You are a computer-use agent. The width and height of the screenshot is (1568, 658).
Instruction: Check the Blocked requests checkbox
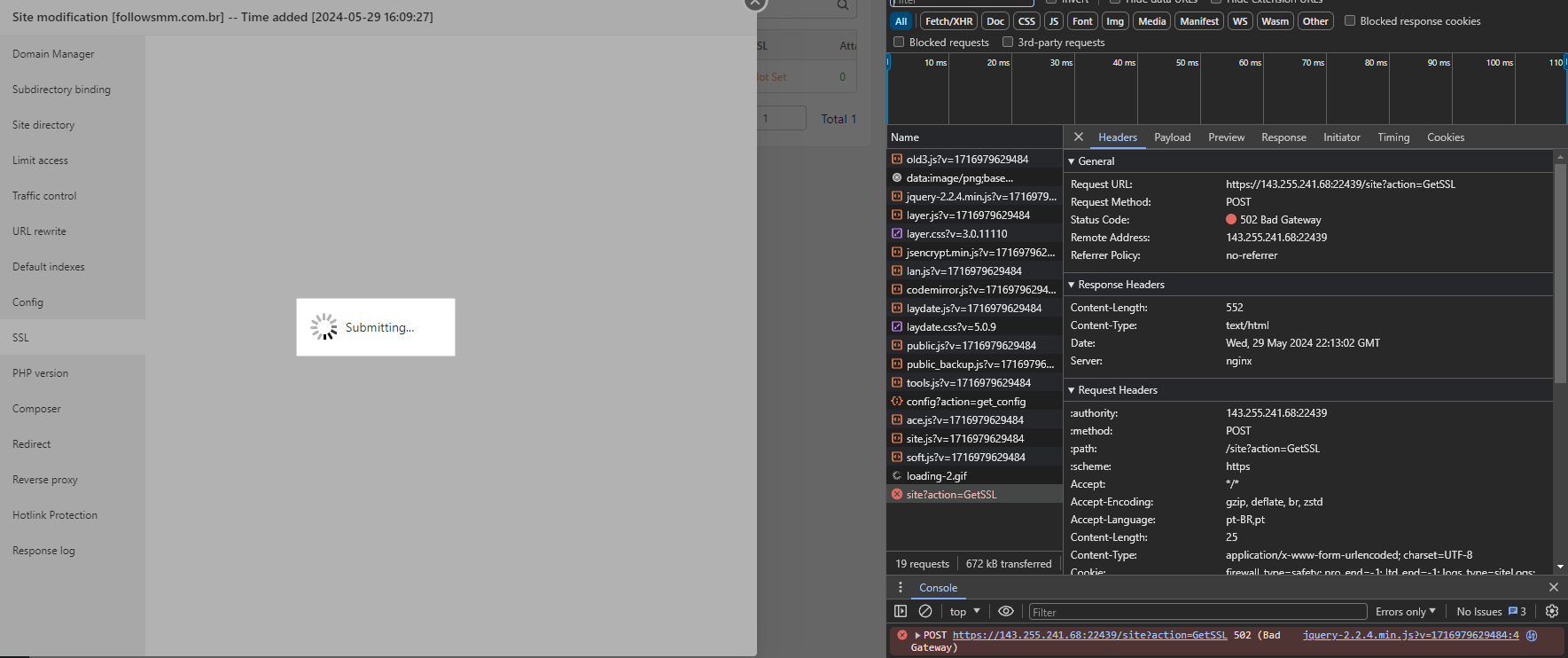click(899, 42)
